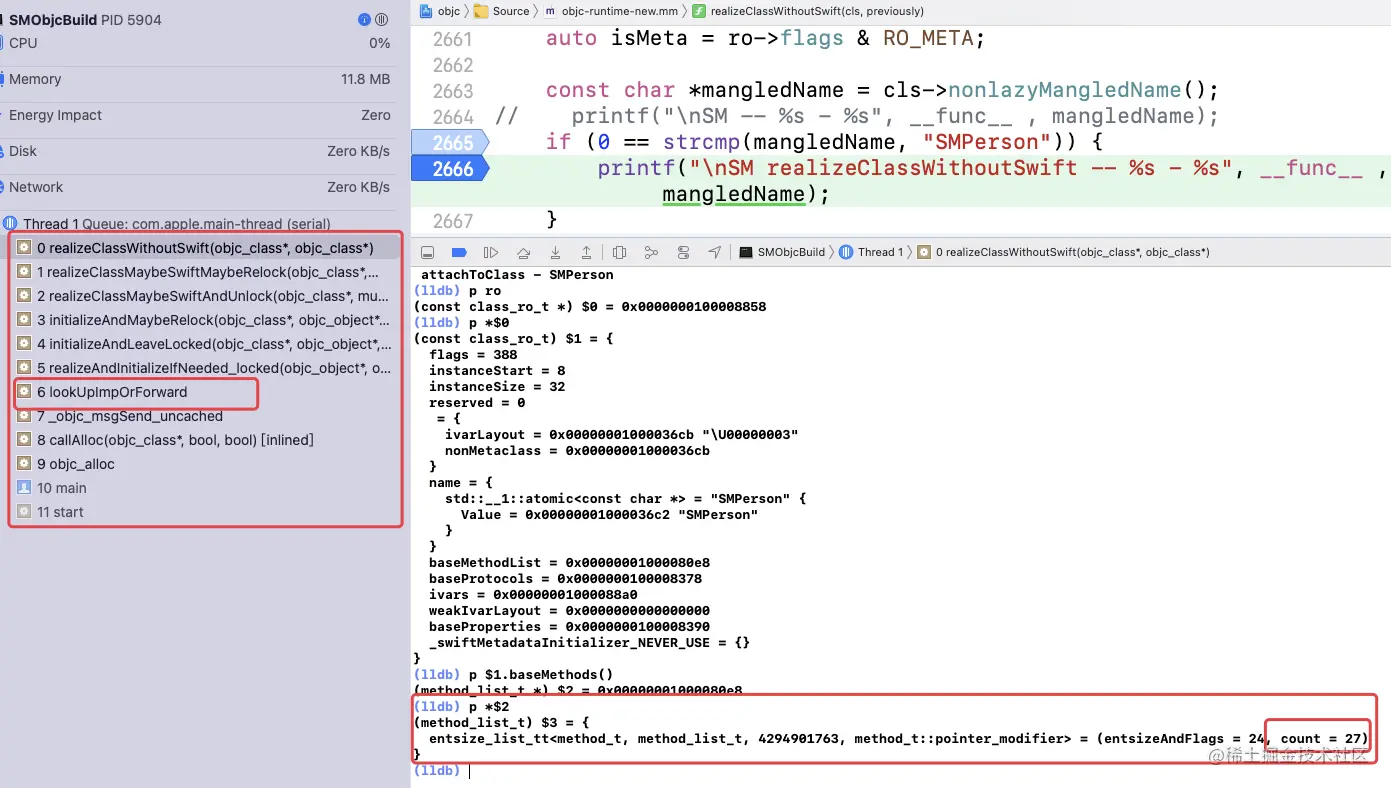This screenshot has width=1391, height=788.
Task: Select frame 10 main
Action: [x=205, y=488]
